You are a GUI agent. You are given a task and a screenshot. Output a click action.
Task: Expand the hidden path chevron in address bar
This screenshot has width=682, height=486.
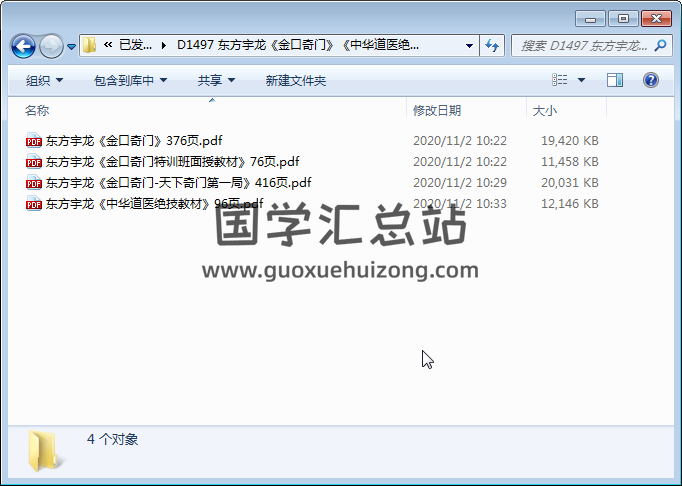tap(108, 45)
